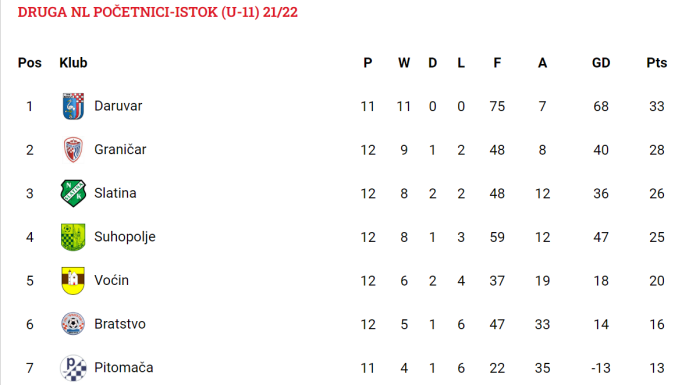This screenshot has height=385, width=696.
Task: Click the Pos column header
Action: pyautogui.click(x=30, y=63)
